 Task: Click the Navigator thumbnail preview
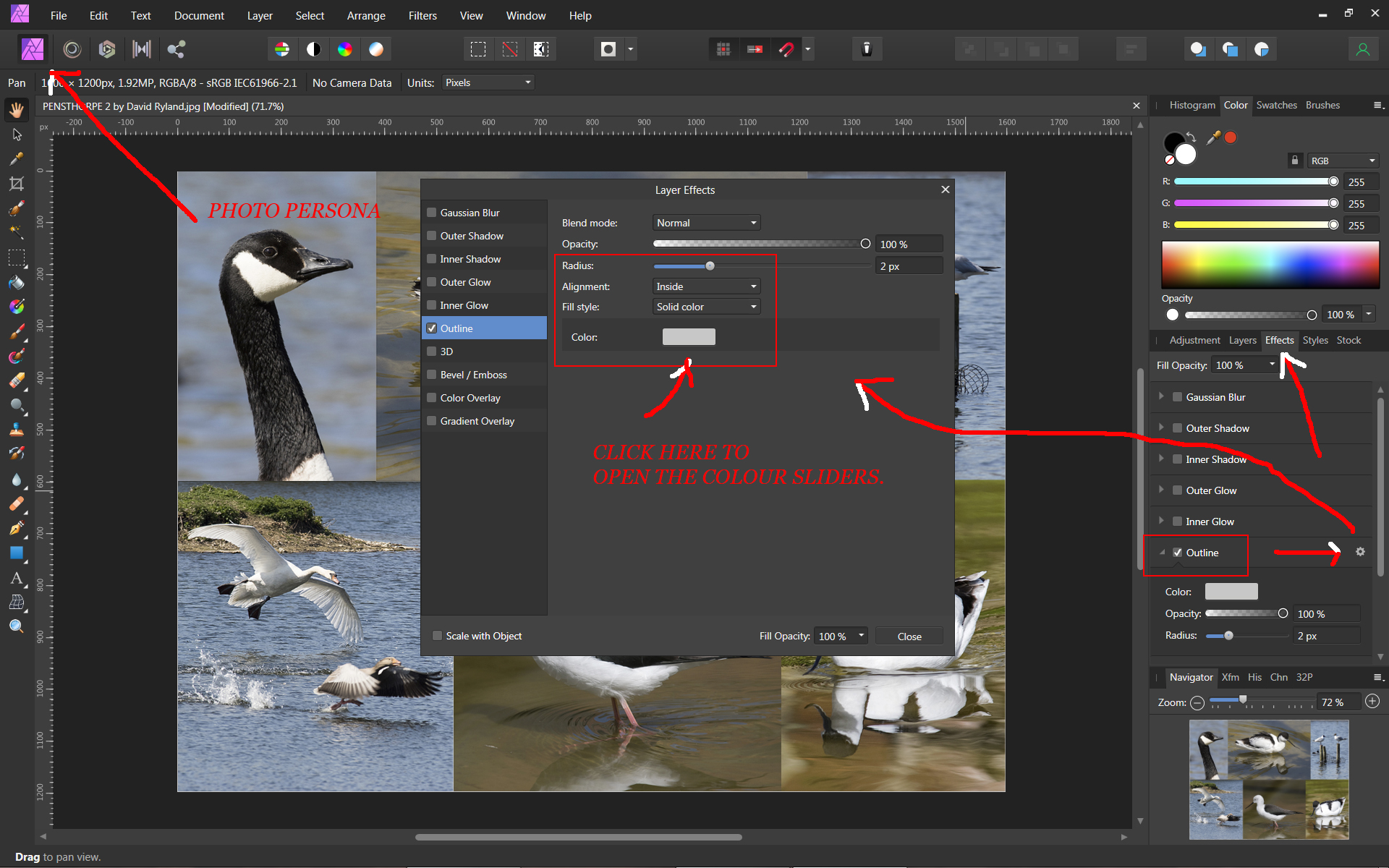click(x=1268, y=779)
